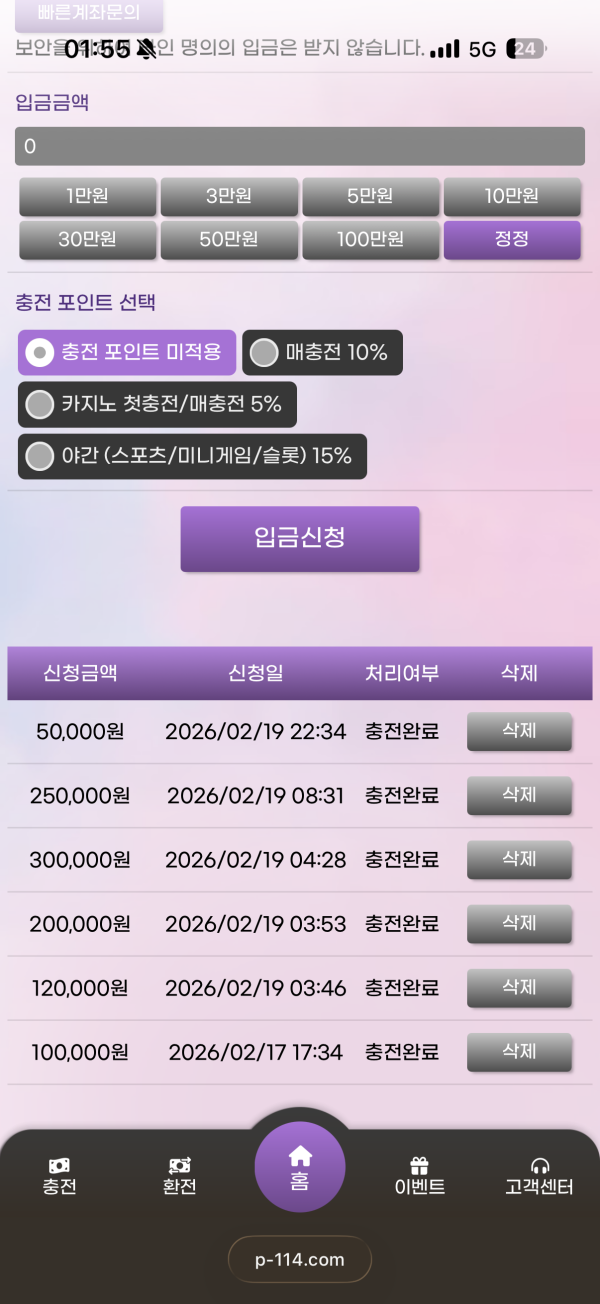Remove the 100,000원 request from 2026/02/17
This screenshot has height=1304, width=600.
519,1051
